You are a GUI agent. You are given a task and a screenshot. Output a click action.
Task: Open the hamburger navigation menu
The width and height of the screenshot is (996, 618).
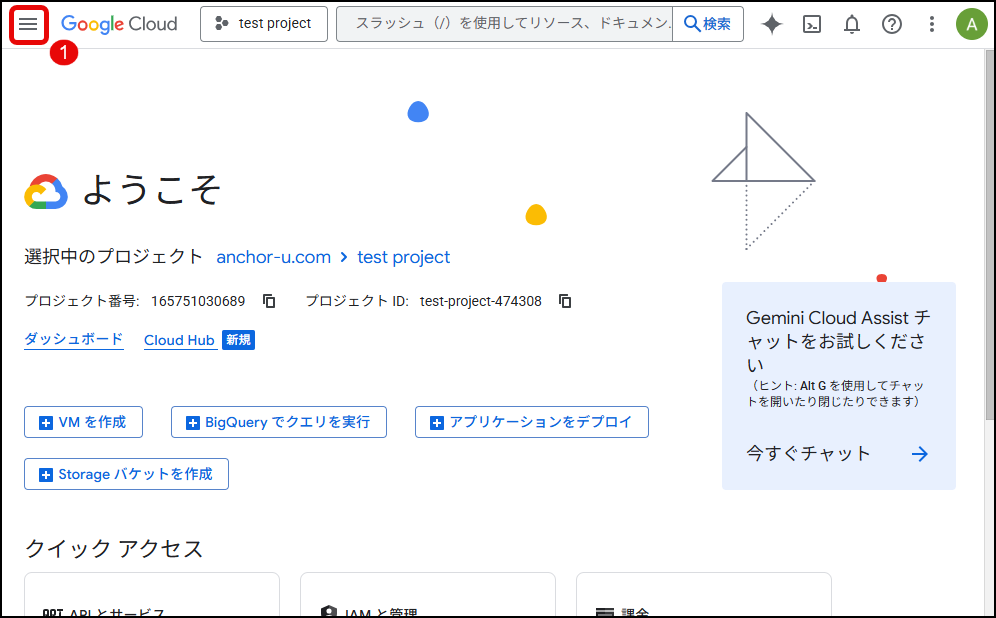[29, 24]
